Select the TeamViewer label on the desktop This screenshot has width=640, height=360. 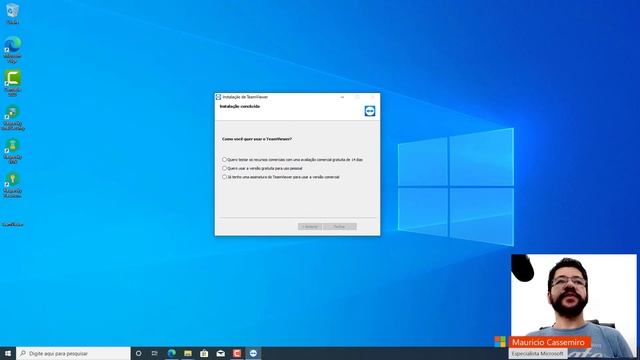[13, 224]
